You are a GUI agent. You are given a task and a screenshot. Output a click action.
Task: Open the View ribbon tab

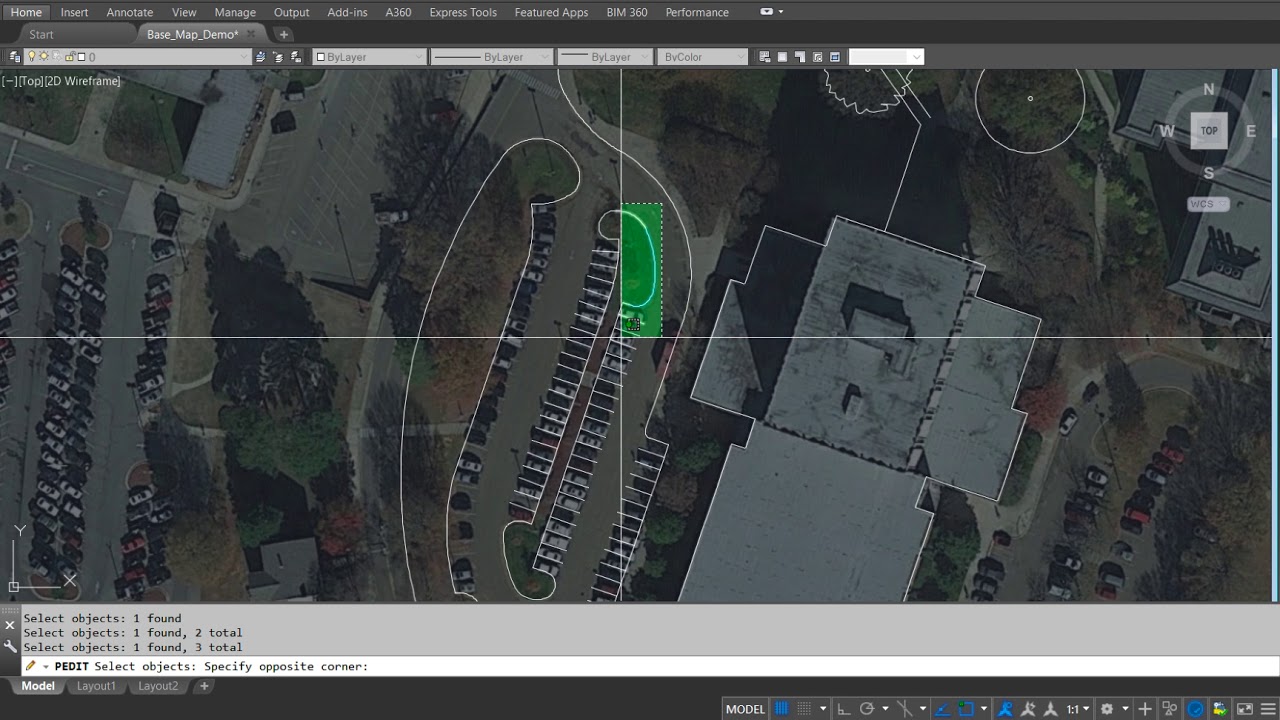(184, 12)
